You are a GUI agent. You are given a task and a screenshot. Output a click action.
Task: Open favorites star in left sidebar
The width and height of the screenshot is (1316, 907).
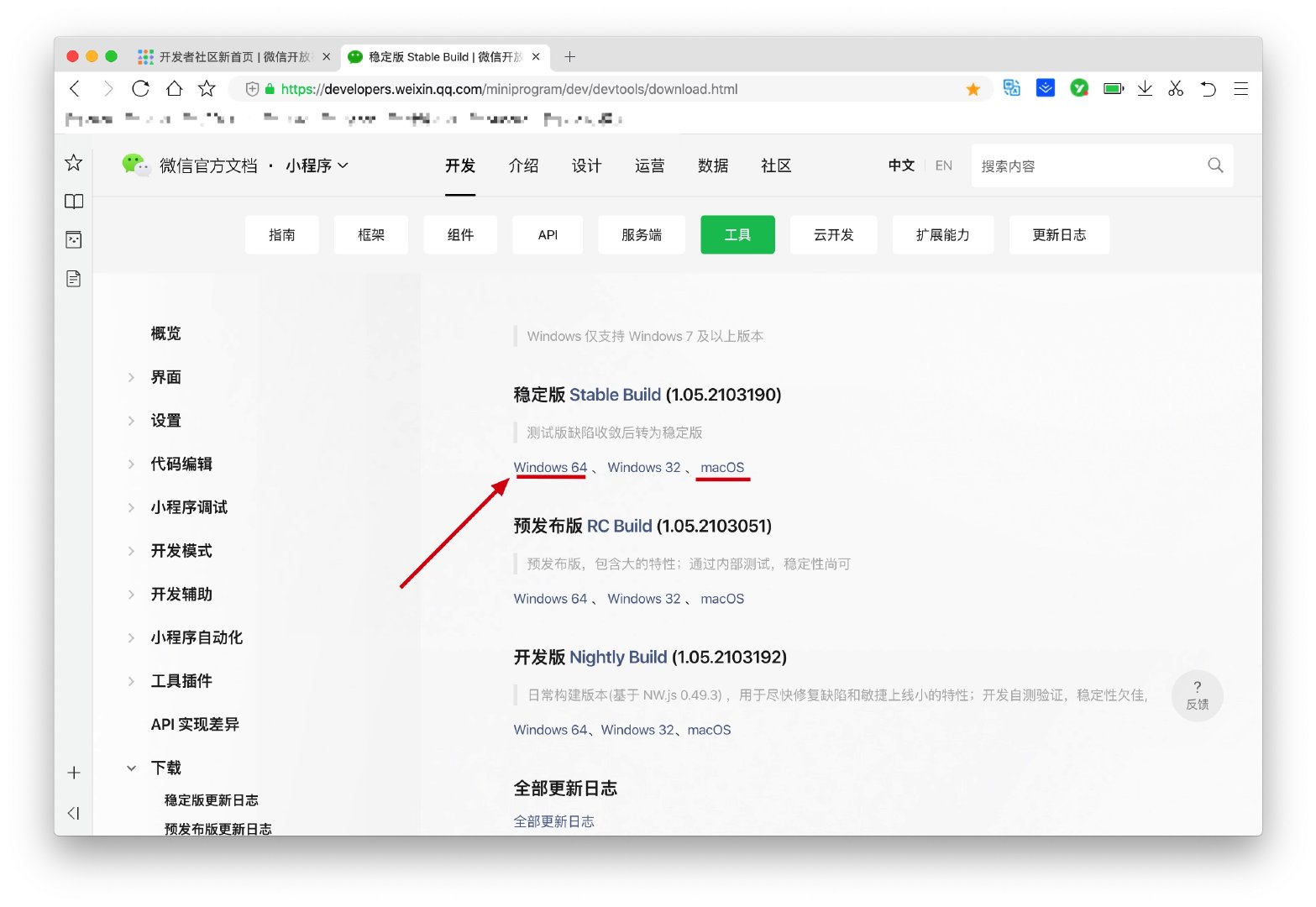(x=74, y=163)
